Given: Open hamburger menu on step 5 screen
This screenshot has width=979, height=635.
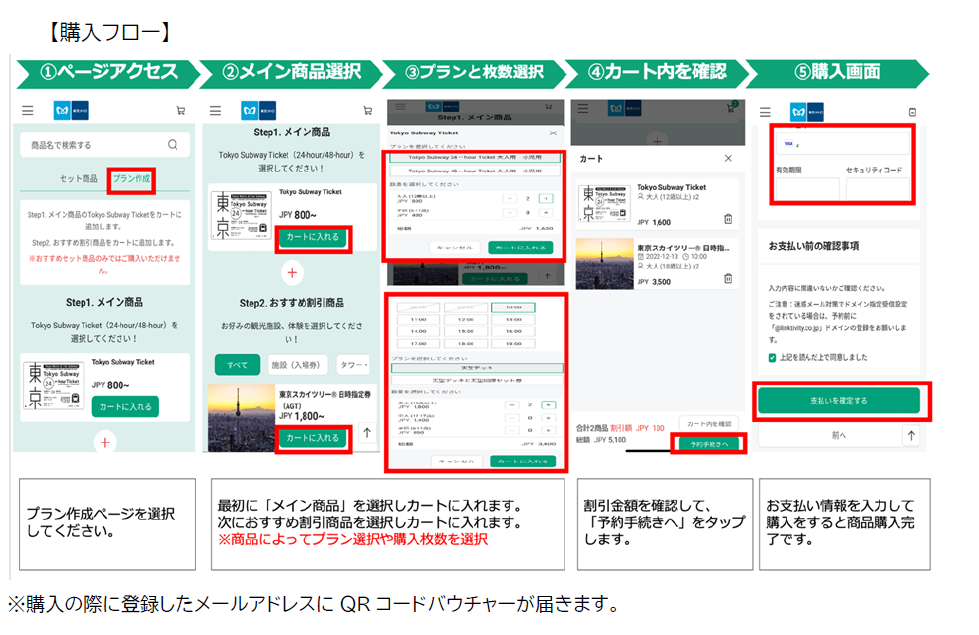Looking at the screenshot, I should (765, 112).
